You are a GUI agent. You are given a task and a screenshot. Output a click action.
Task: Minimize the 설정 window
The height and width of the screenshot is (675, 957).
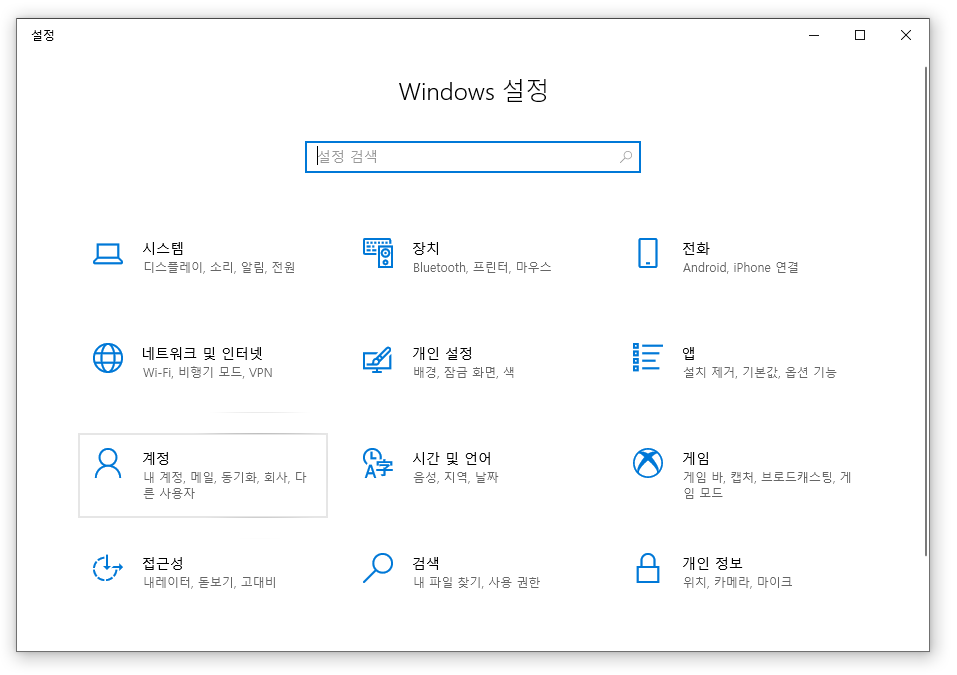pos(814,35)
